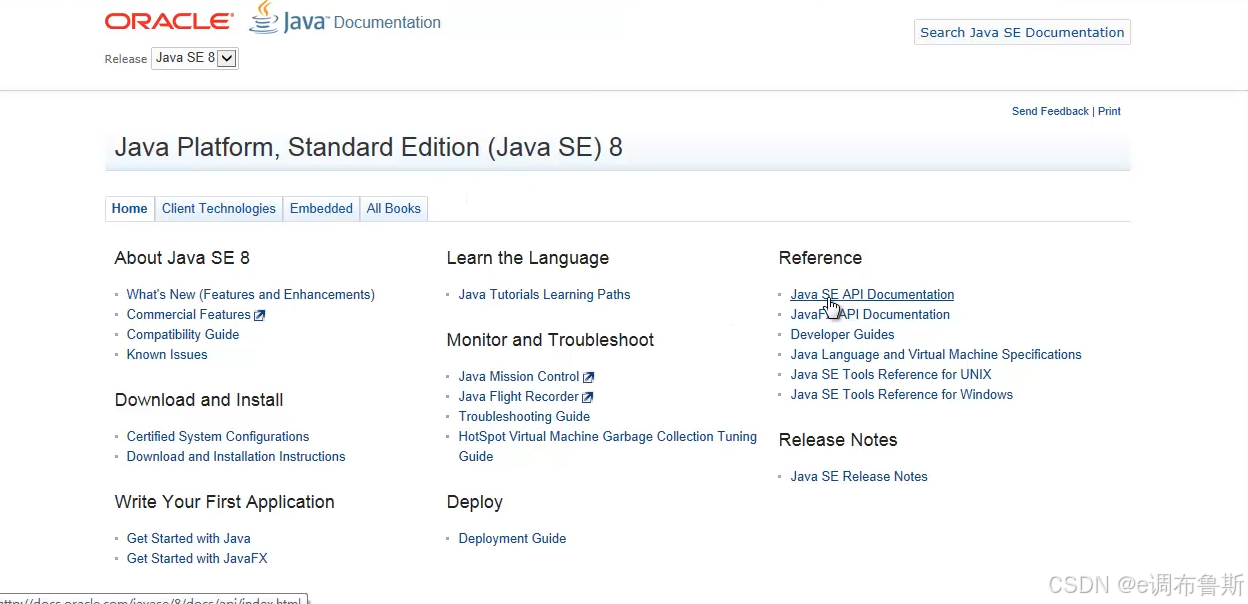Image resolution: width=1248 pixels, height=604 pixels.
Task: Open Get Started with JavaFX
Action: click(197, 558)
